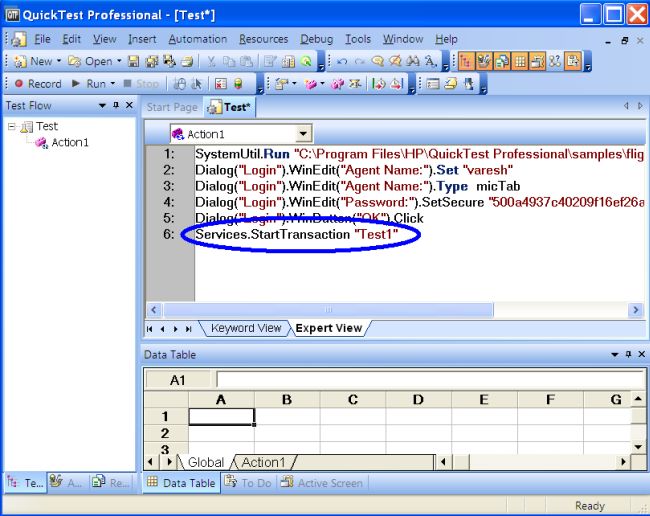Click the Redo arrow icon
The image size is (650, 516).
coord(359,61)
